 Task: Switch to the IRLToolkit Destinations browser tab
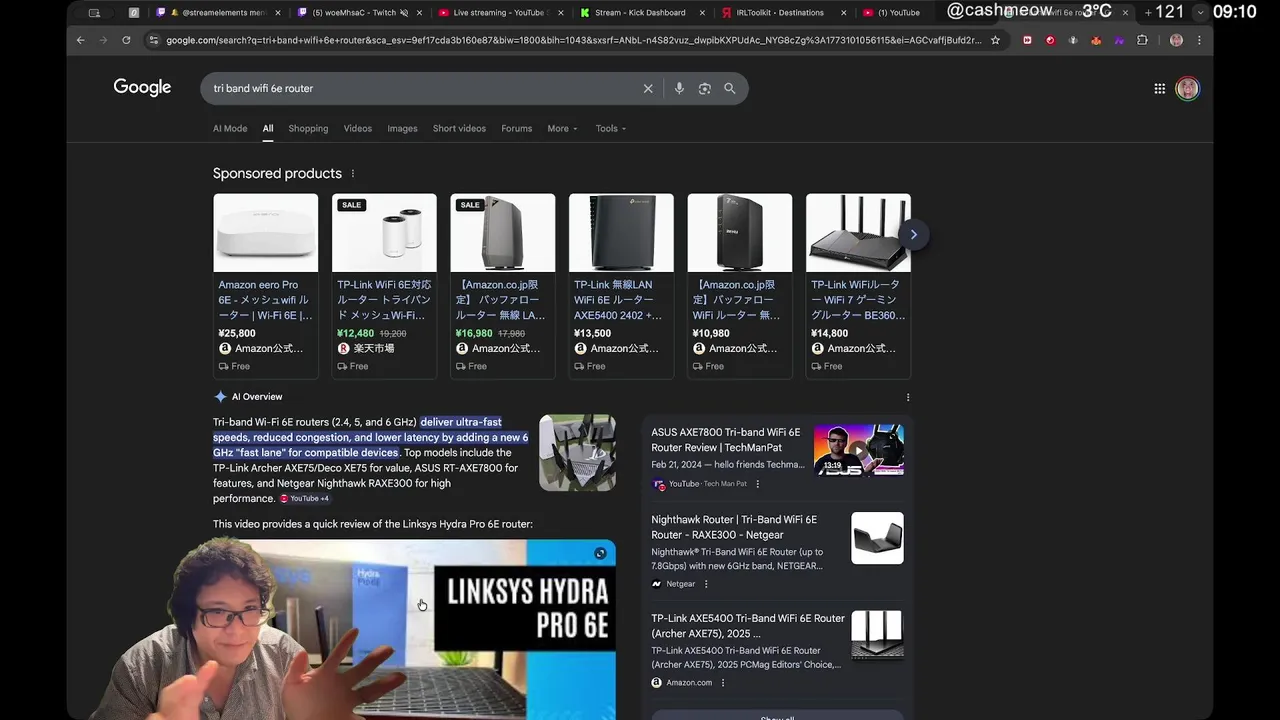pyautogui.click(x=782, y=13)
